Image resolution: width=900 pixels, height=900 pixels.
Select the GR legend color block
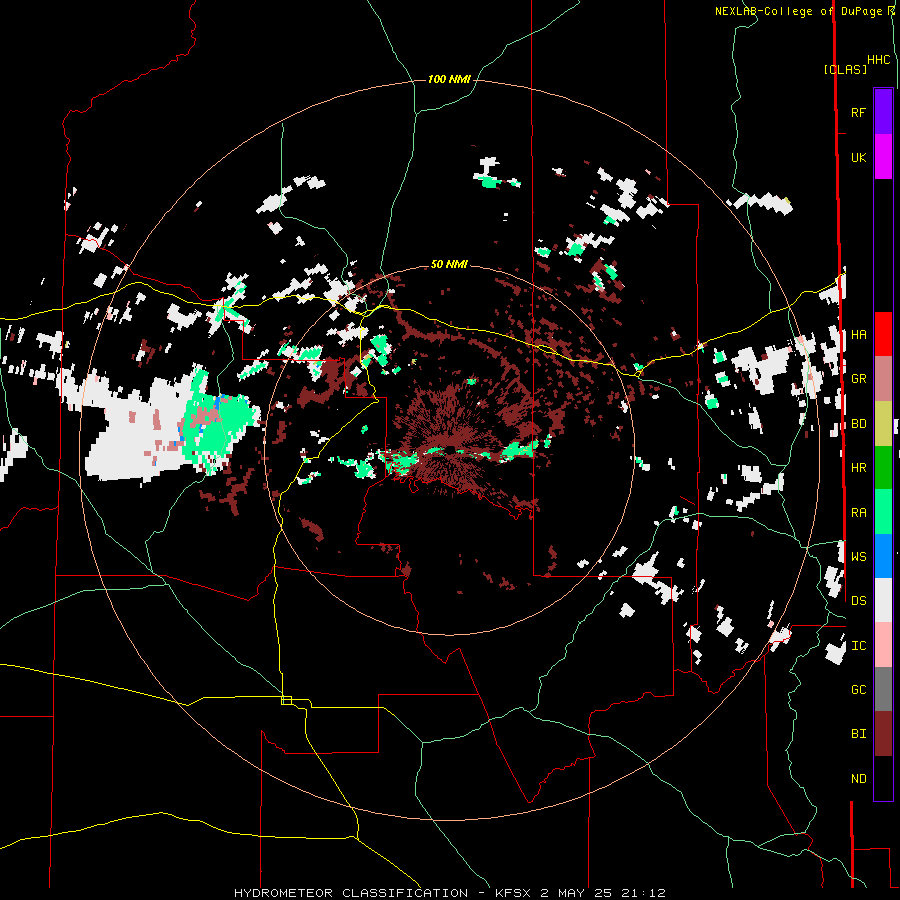883,379
